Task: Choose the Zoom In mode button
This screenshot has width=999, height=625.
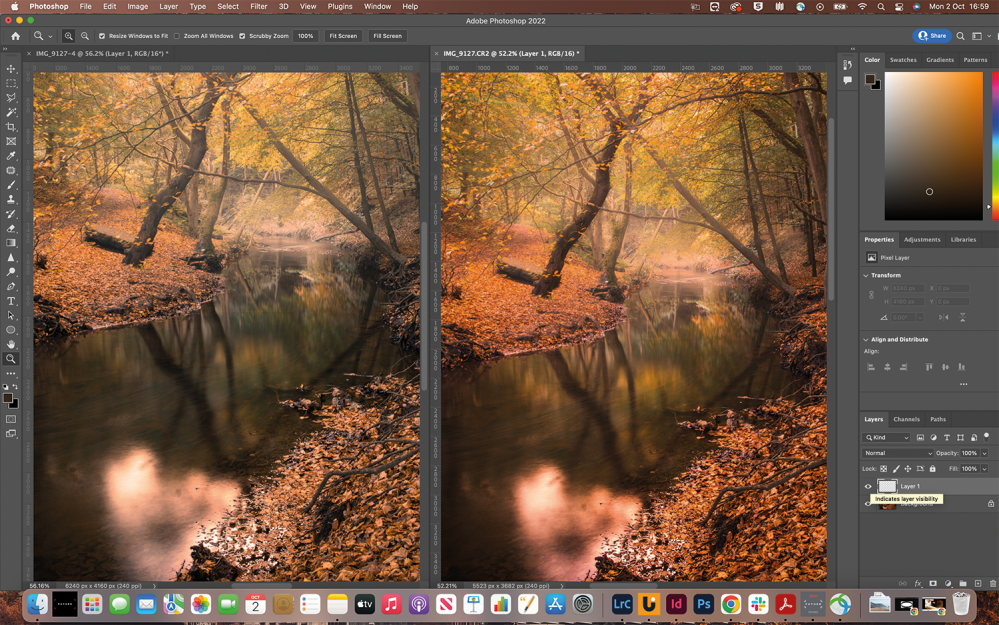Action: (68, 36)
